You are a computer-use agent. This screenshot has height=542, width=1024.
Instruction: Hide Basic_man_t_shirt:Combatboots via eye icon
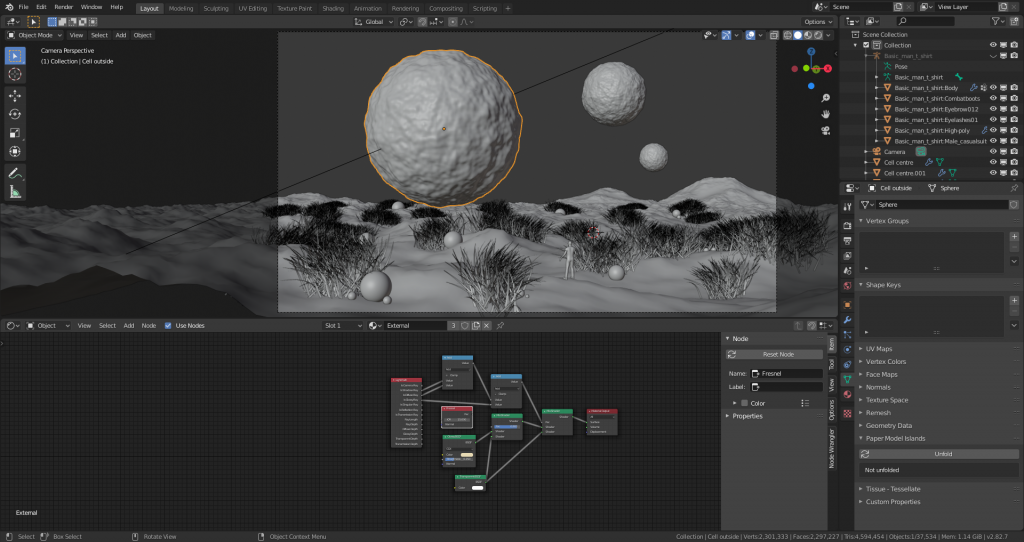(x=993, y=98)
